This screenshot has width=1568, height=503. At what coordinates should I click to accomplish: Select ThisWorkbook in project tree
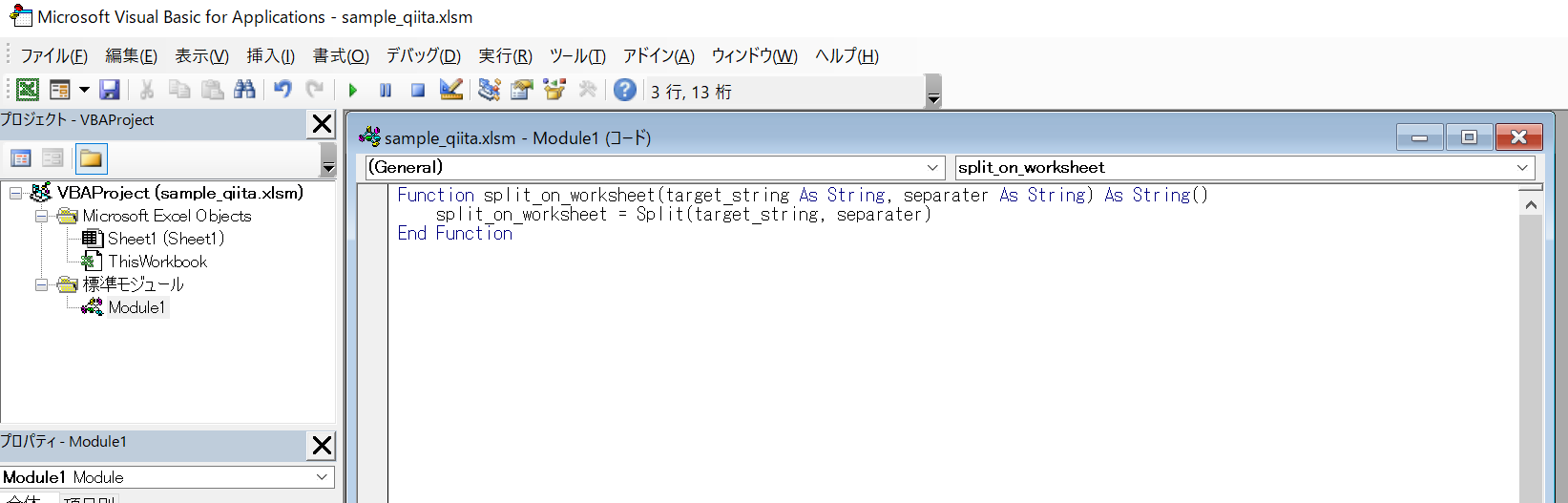(157, 262)
